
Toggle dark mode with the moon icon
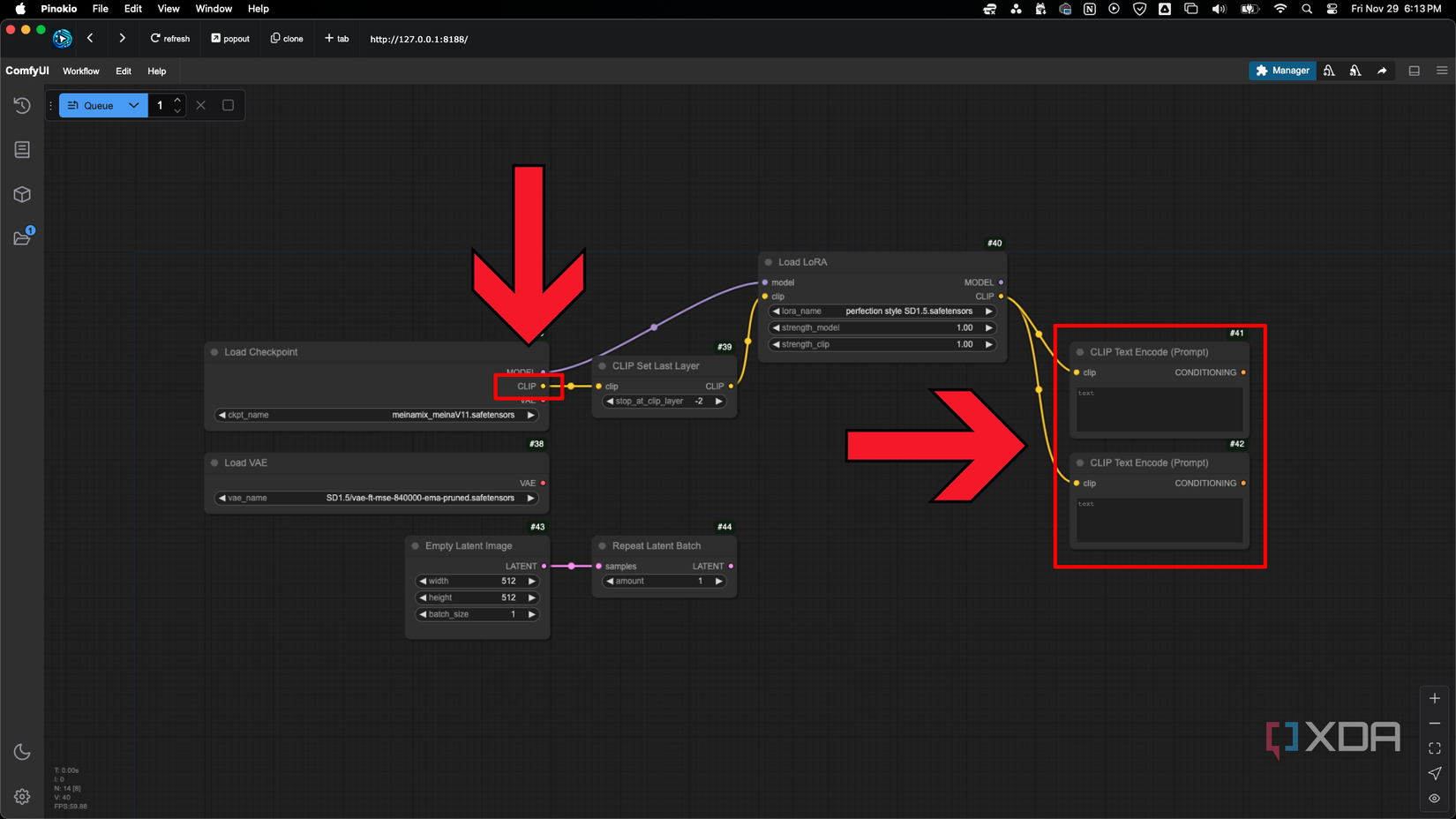click(22, 751)
